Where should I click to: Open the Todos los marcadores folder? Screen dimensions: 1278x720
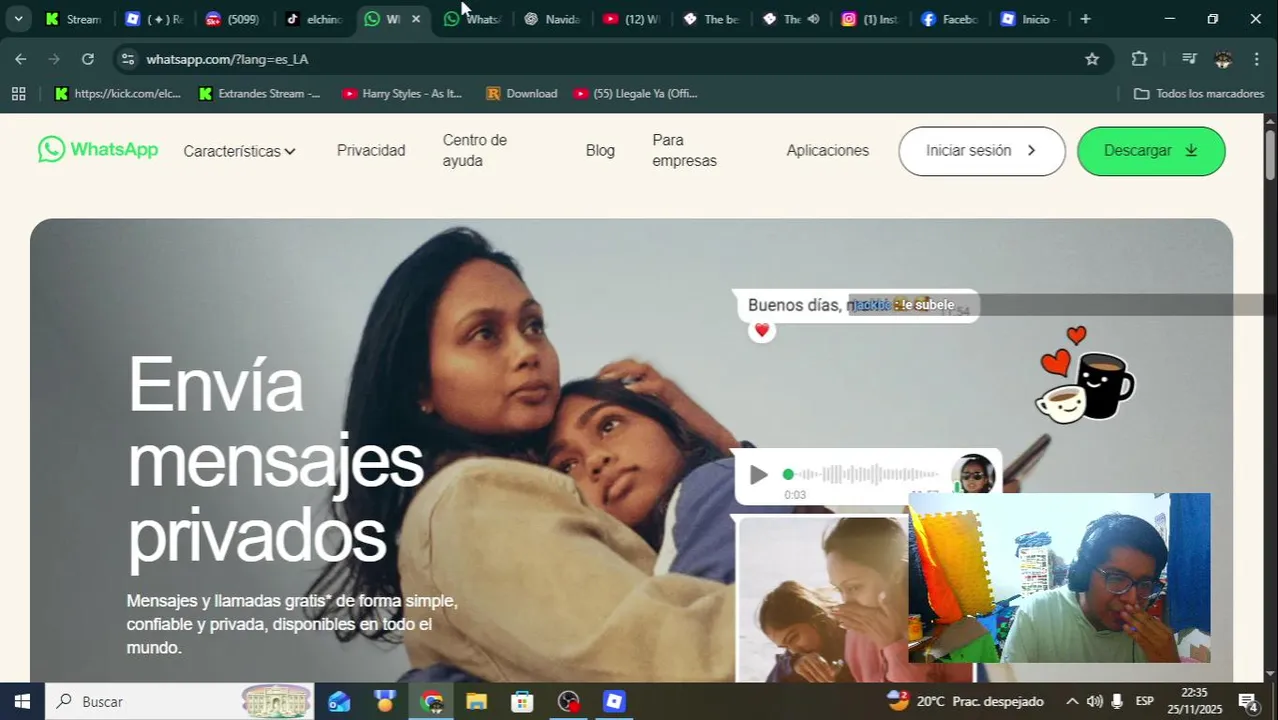tap(1199, 94)
